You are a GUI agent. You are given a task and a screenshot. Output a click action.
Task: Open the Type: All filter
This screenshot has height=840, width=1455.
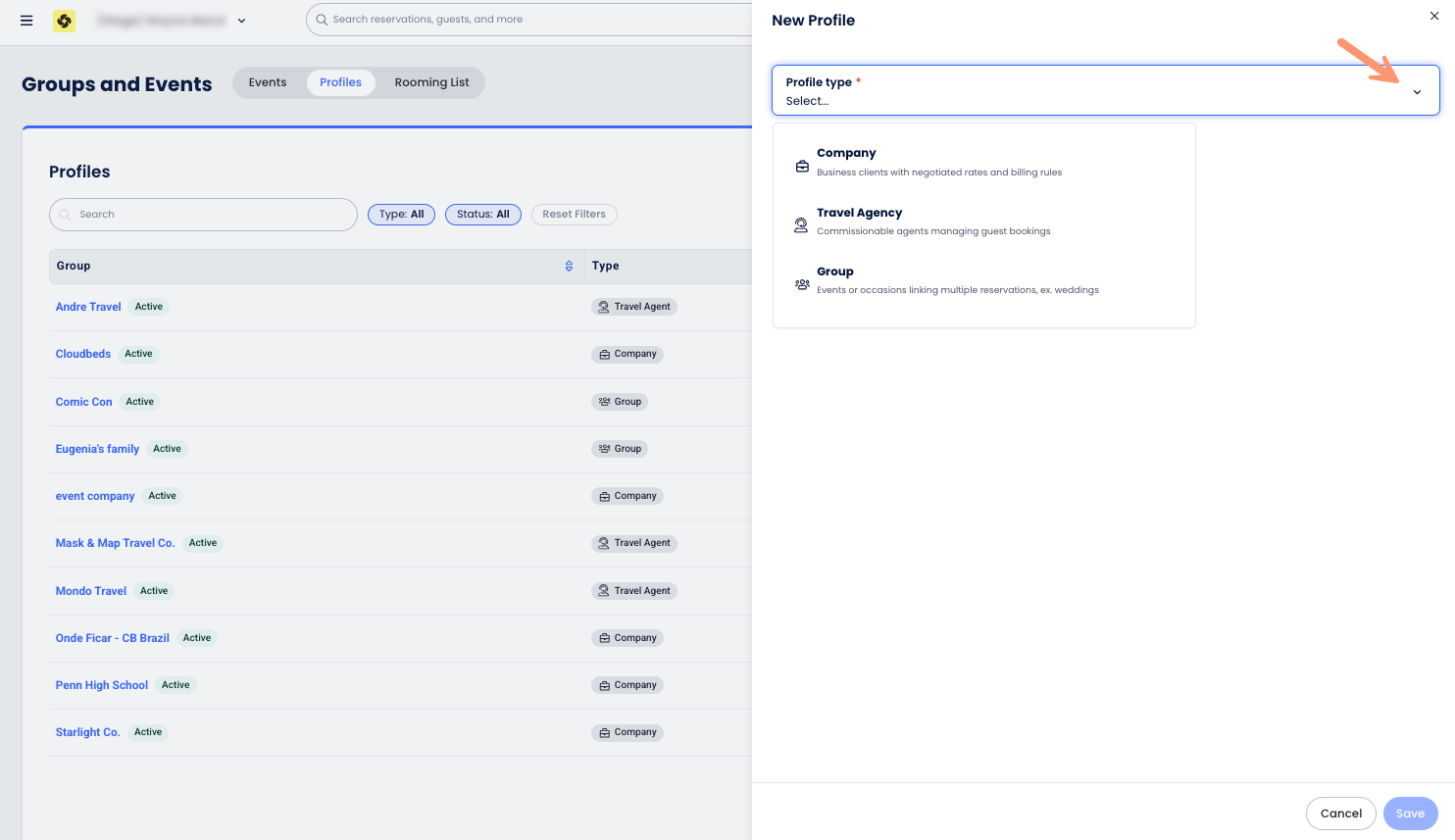coord(401,215)
